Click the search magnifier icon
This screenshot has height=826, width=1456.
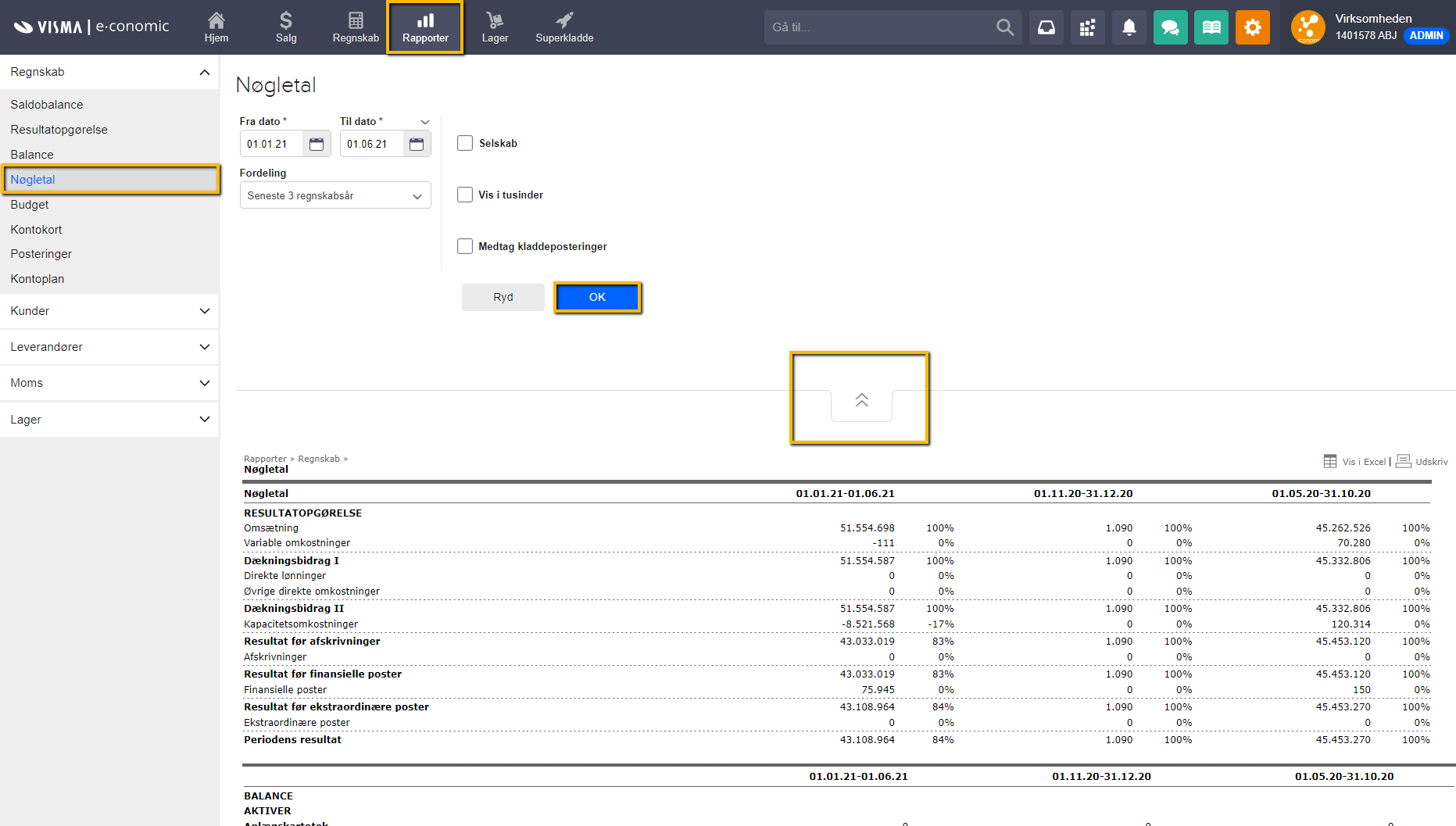pos(1005,27)
